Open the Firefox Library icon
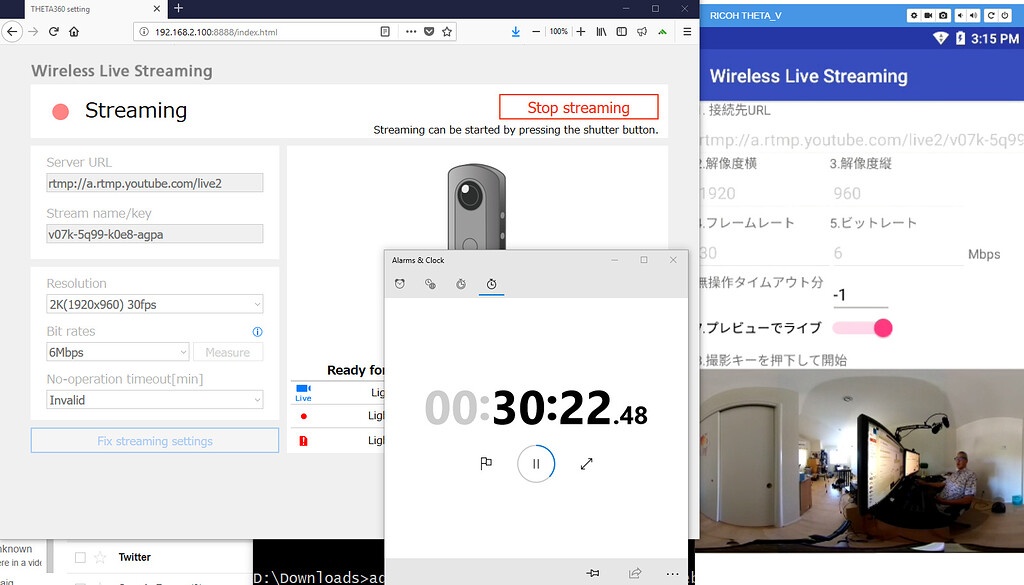 point(601,32)
